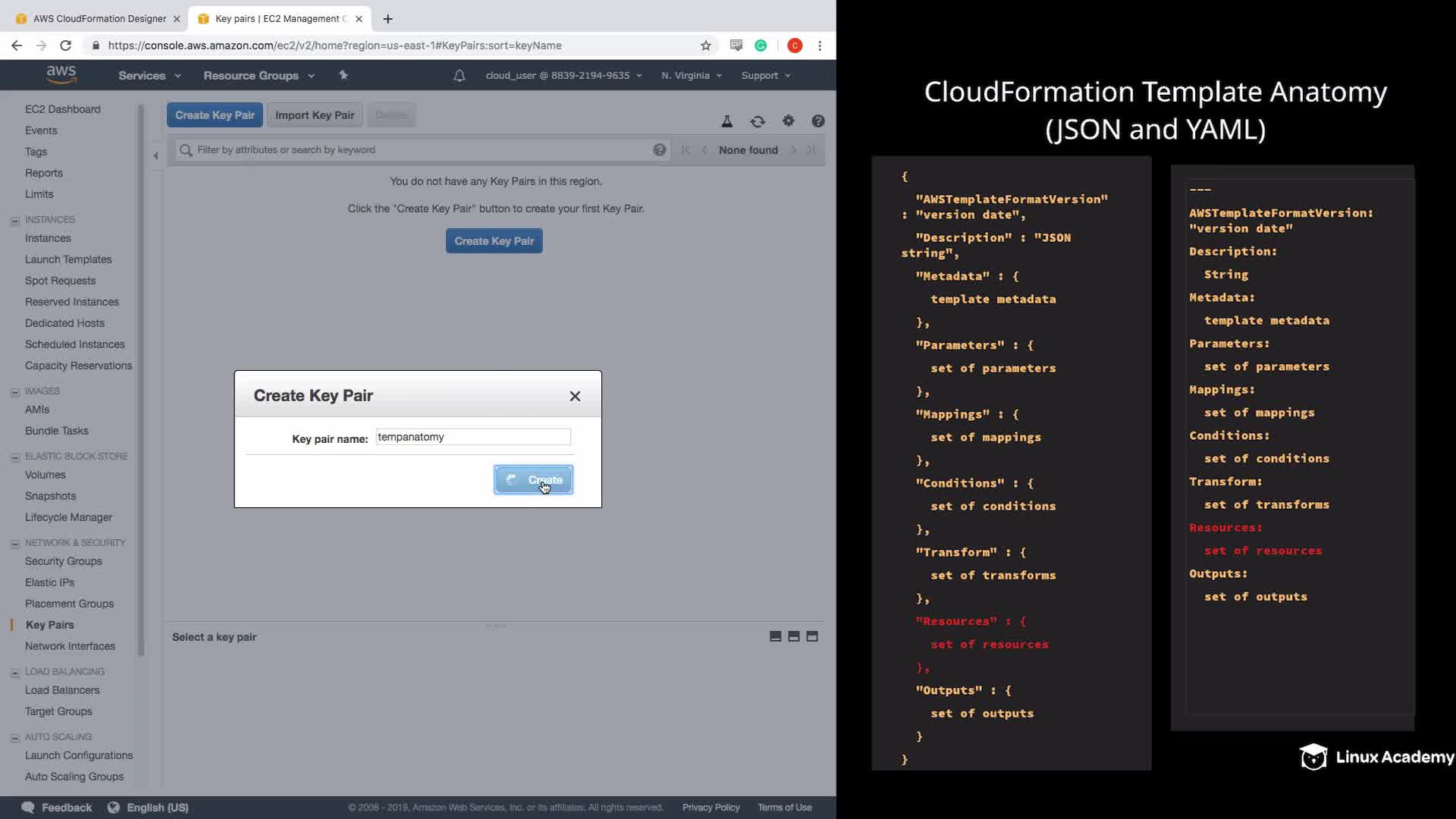Click the Import Key Pair button
1456x819 pixels.
[x=315, y=115]
